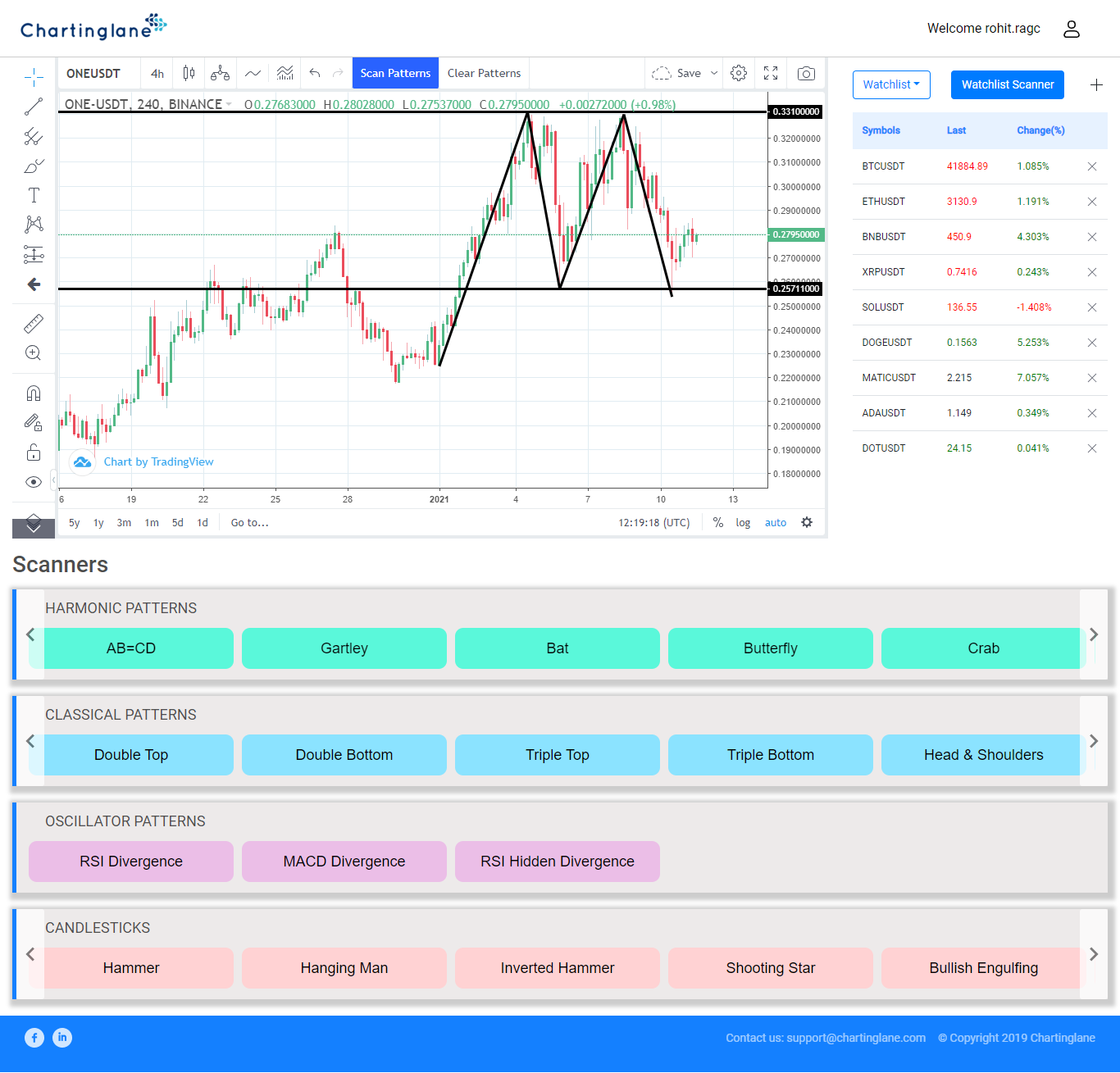Toggle log scale

pyautogui.click(x=743, y=522)
